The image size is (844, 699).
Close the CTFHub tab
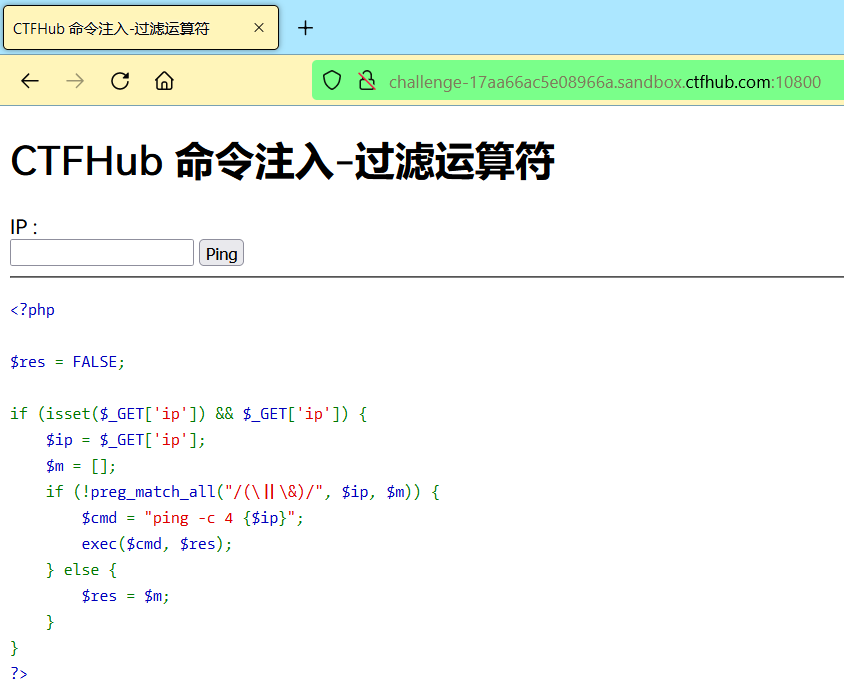coord(259,27)
